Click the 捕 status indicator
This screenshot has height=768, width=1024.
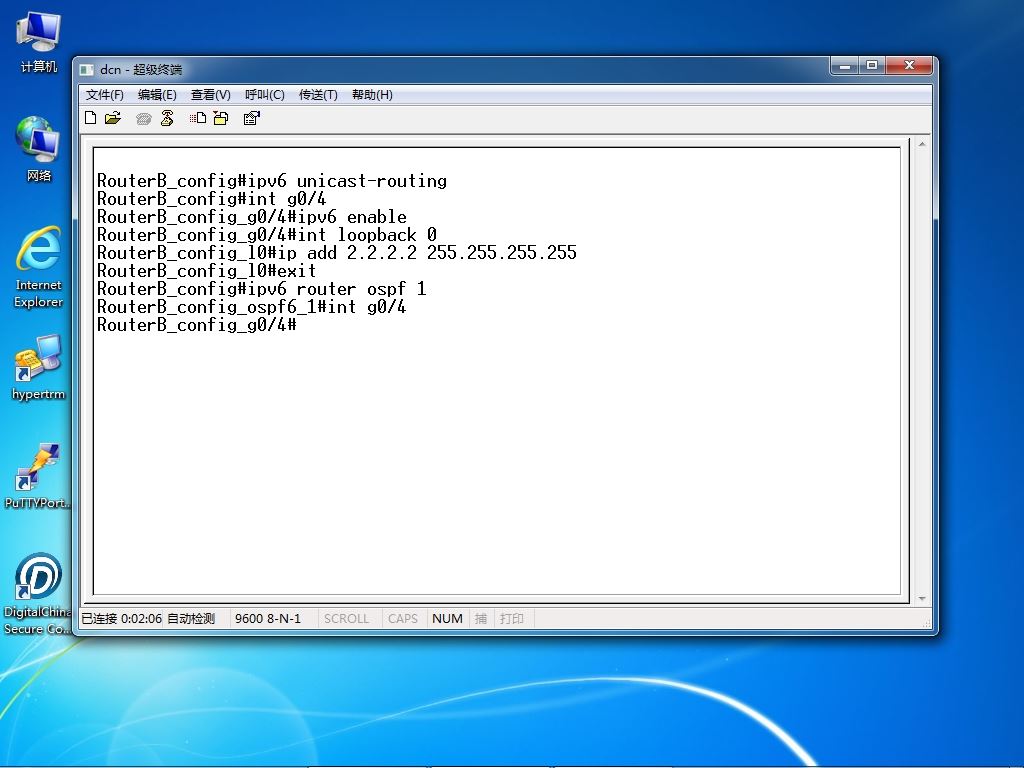pos(481,618)
